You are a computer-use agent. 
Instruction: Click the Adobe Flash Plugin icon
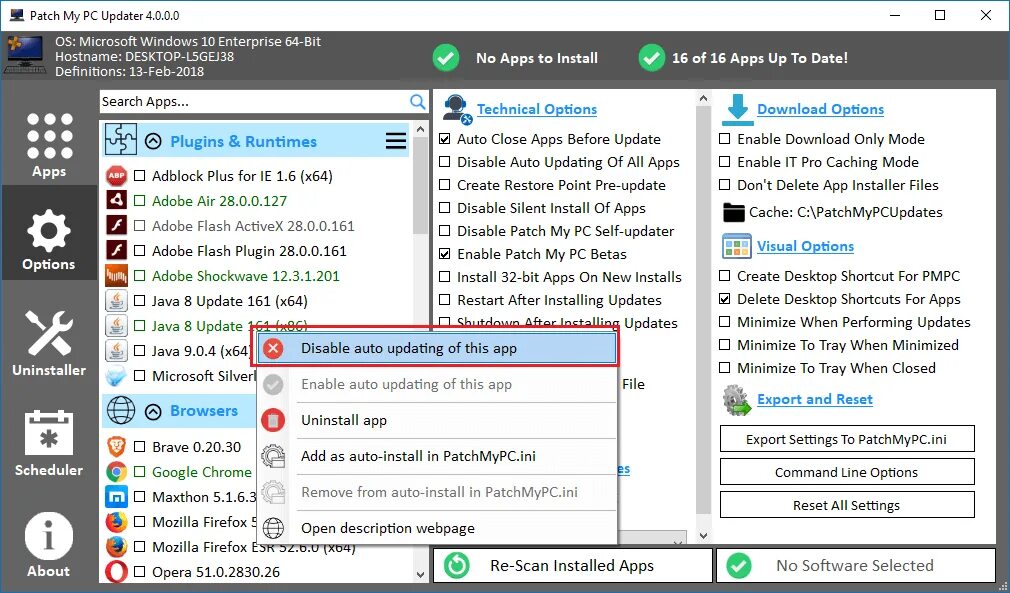[117, 251]
